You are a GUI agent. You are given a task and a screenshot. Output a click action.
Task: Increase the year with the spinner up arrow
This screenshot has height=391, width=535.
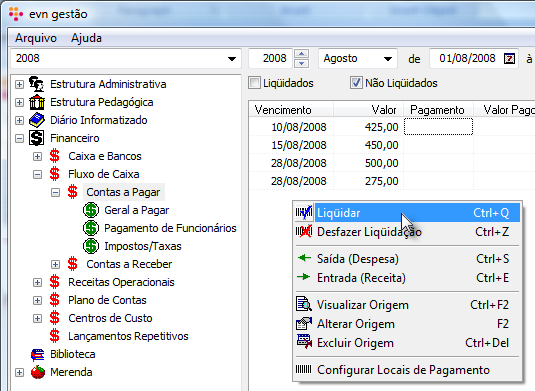(301, 54)
